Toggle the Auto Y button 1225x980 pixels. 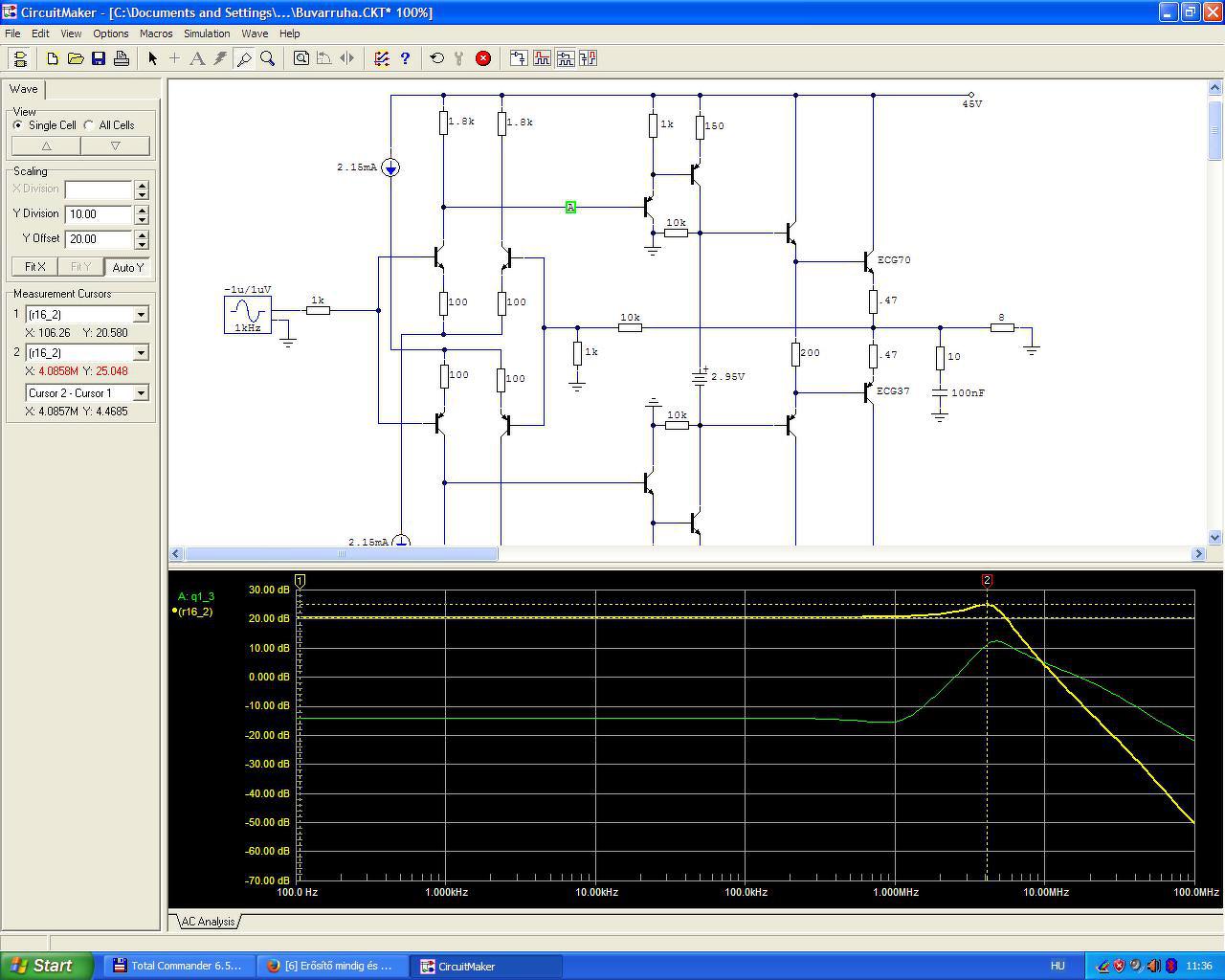click(127, 267)
